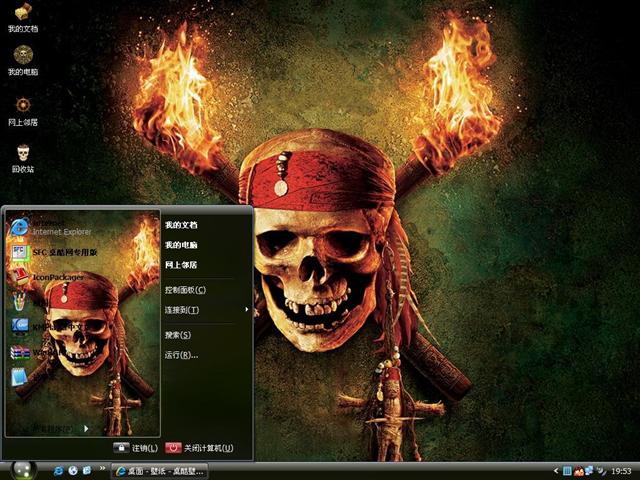Viewport: 640px width, 480px height.
Task: Click red power icon for shutdown
Action: tap(173, 448)
